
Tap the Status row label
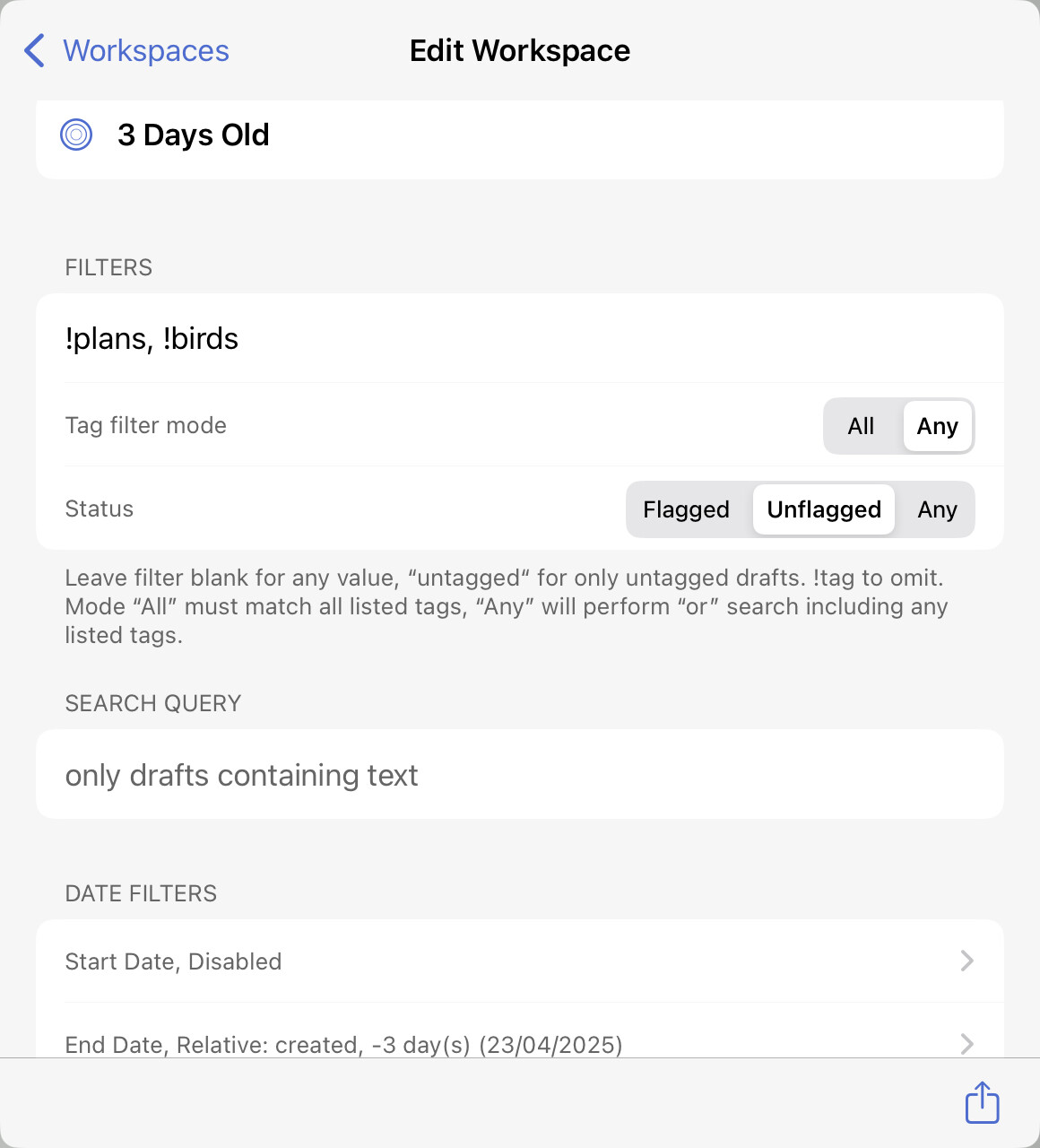click(x=100, y=509)
